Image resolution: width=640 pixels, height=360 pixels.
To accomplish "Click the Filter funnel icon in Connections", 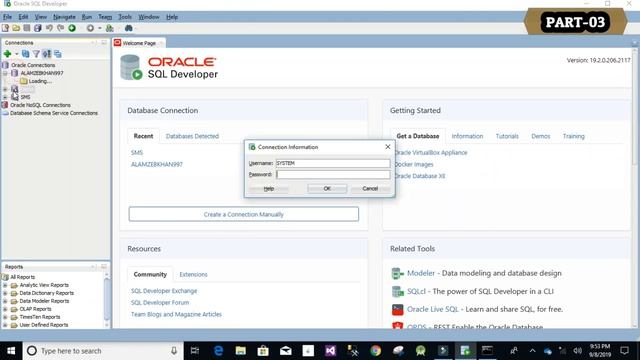I will (x=36, y=54).
